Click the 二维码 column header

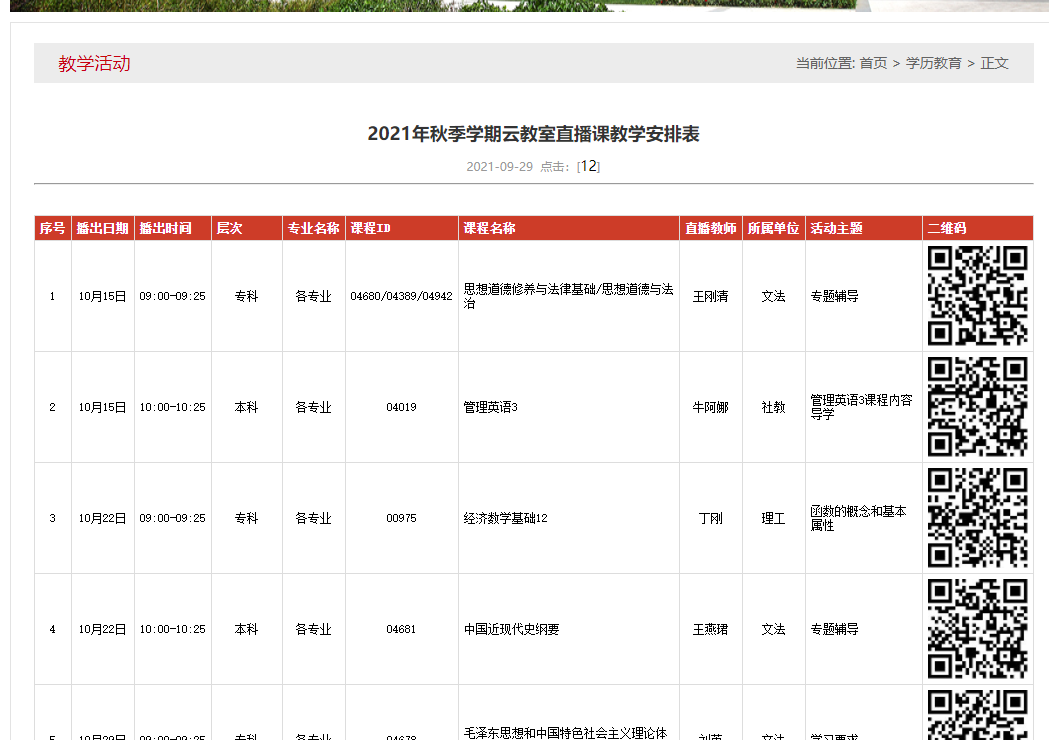point(947,228)
